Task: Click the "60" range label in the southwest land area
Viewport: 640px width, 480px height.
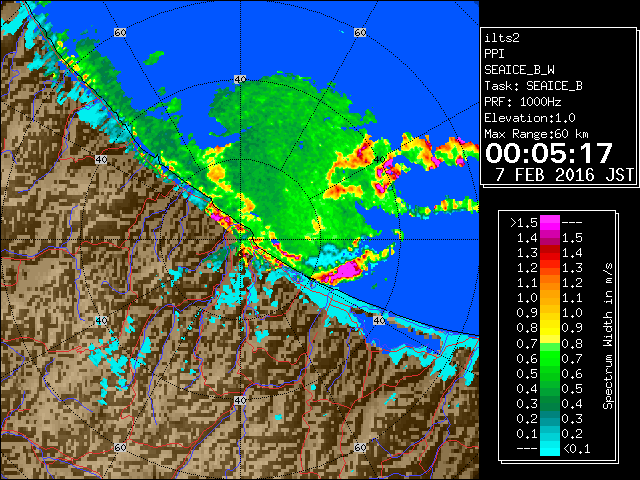Action: click(x=120, y=447)
